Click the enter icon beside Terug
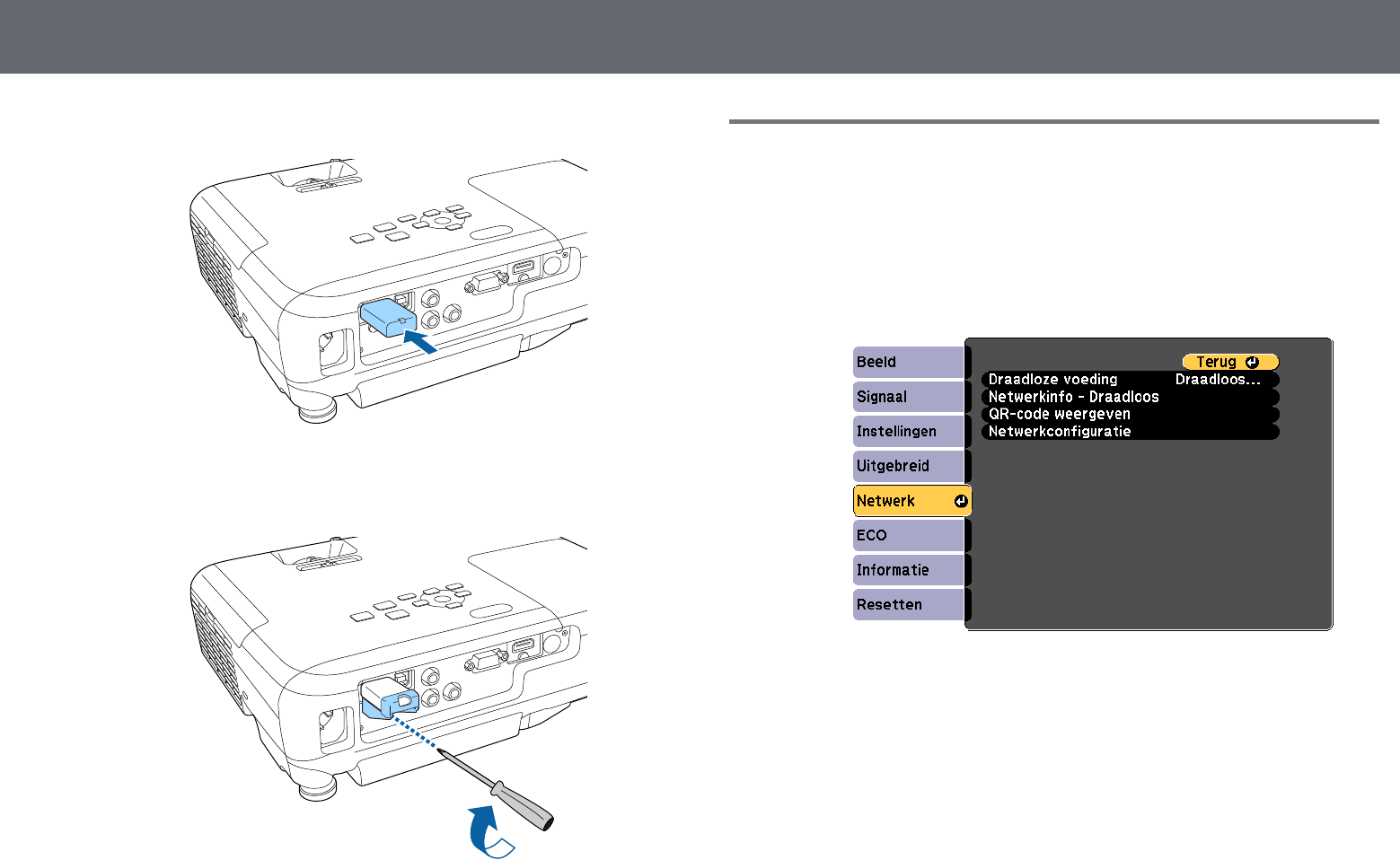Screen dimensions: 1400x860 point(1252,362)
